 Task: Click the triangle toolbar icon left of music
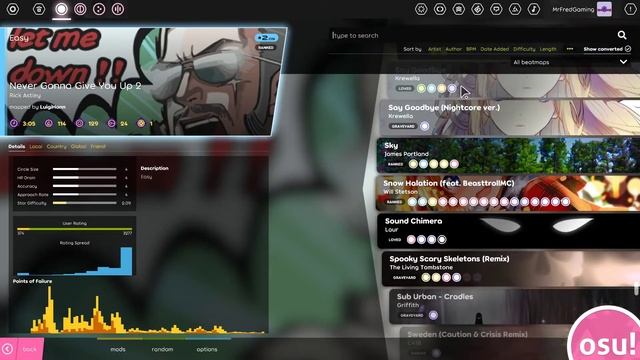pyautogui.click(x=515, y=9)
